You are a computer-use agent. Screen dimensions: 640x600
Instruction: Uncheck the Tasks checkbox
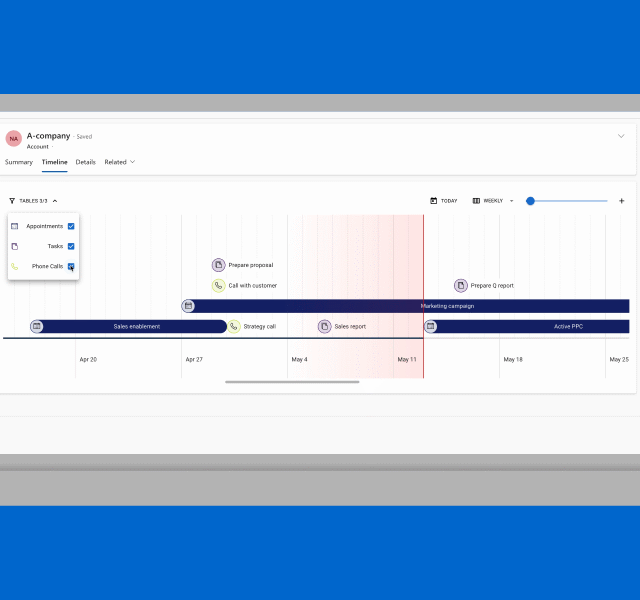click(71, 246)
